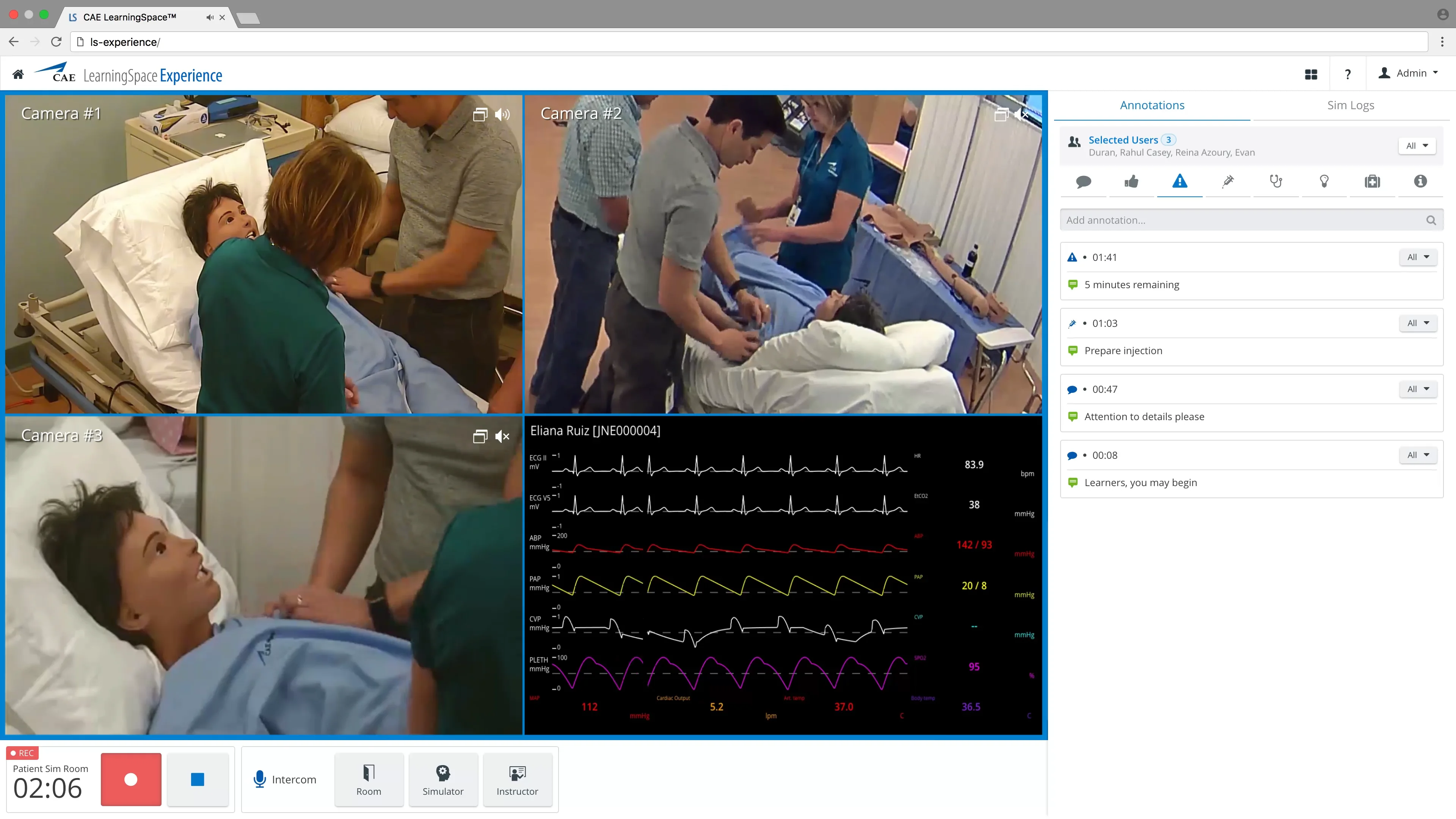Open the Admin user dropdown
The image size is (1456, 819).
coord(1407,73)
